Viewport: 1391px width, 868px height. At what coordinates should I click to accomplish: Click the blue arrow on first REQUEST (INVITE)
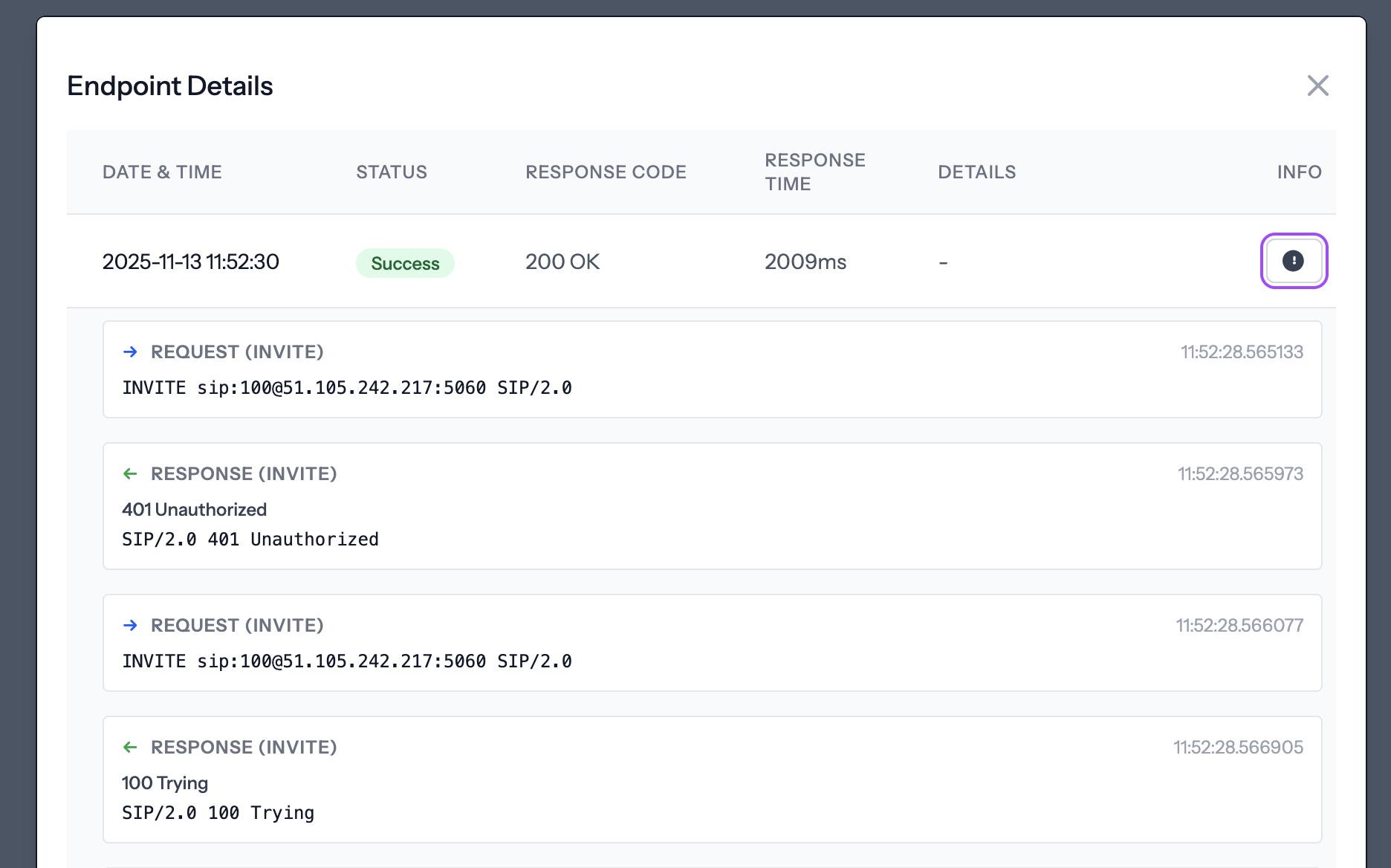(x=131, y=352)
